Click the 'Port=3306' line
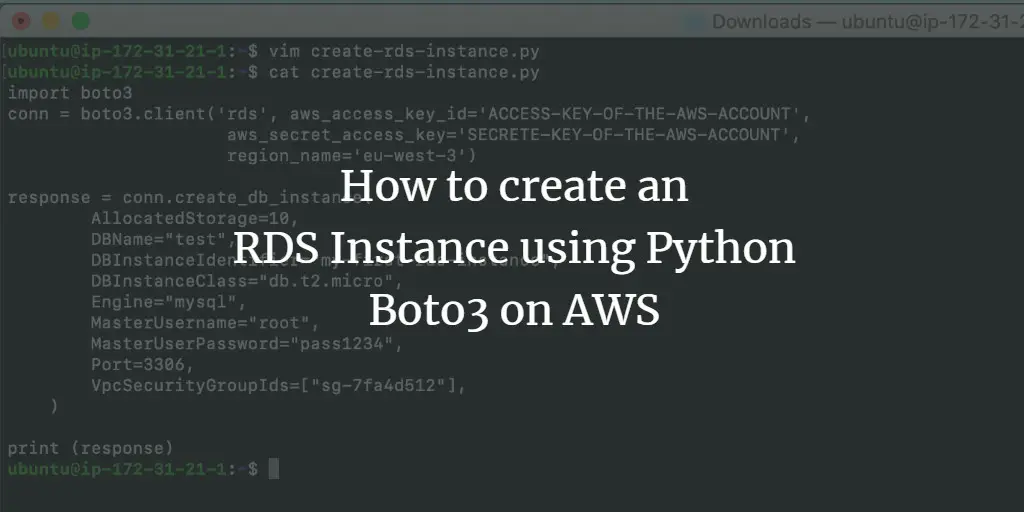 [x=142, y=365]
